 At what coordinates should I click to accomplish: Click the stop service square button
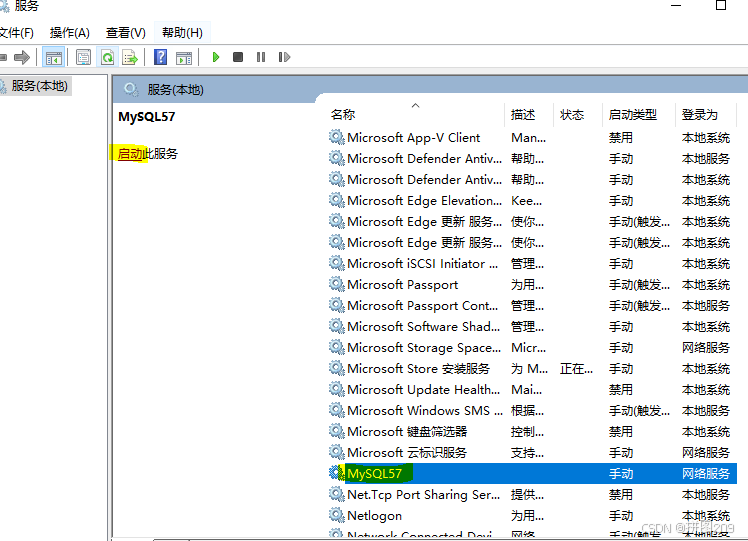click(238, 57)
